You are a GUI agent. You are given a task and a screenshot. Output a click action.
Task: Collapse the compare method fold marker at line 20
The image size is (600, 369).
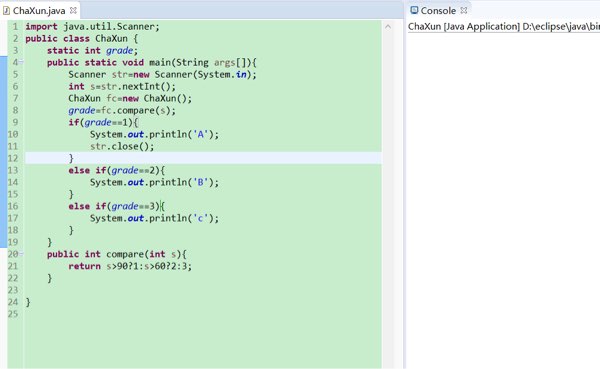[x=21, y=254]
